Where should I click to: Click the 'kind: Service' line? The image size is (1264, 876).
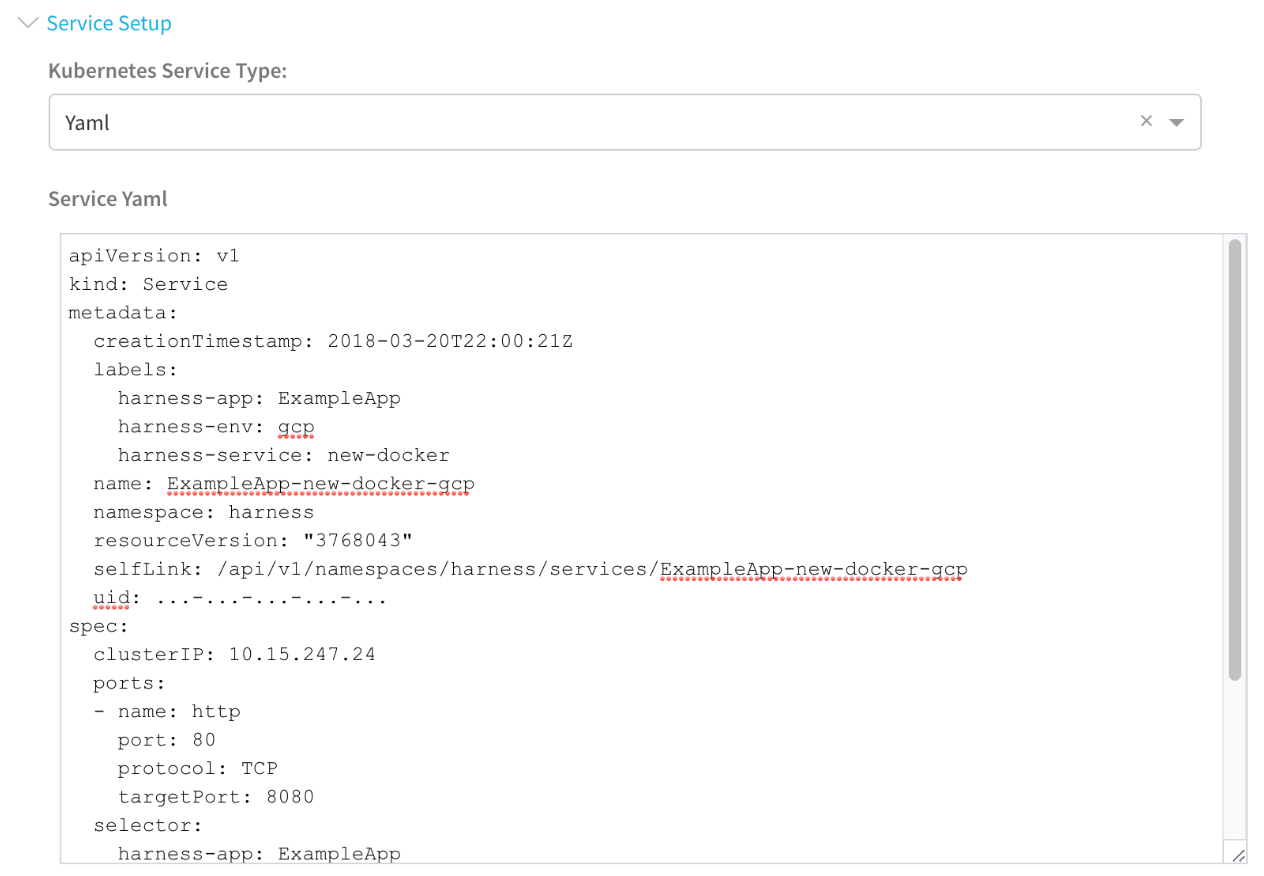(x=148, y=284)
